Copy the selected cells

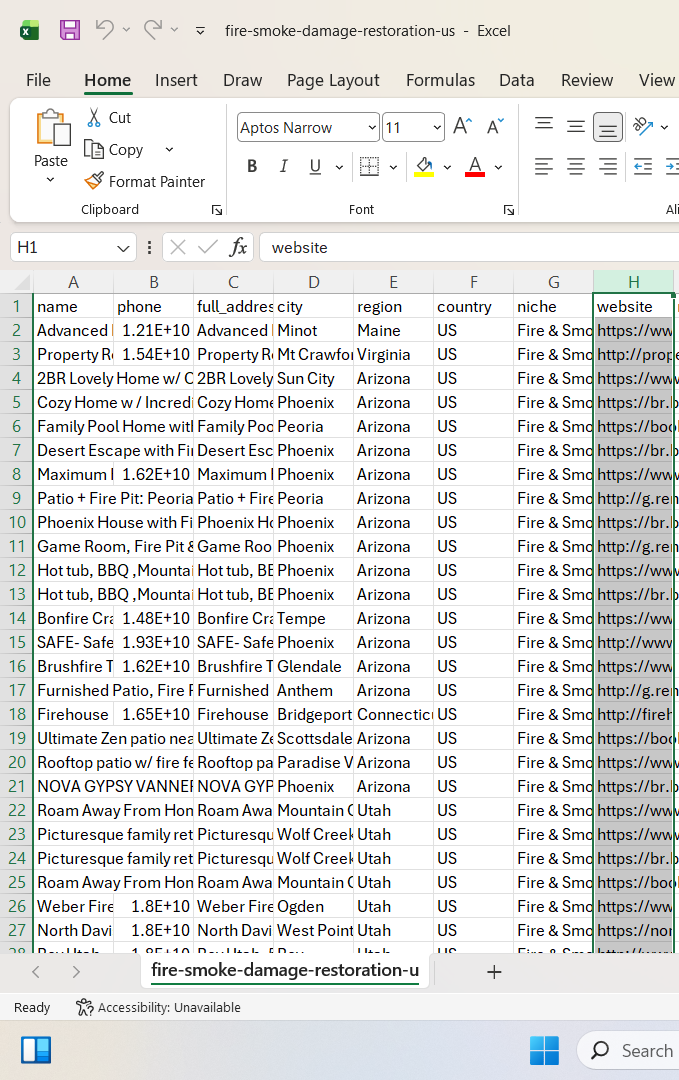114,149
